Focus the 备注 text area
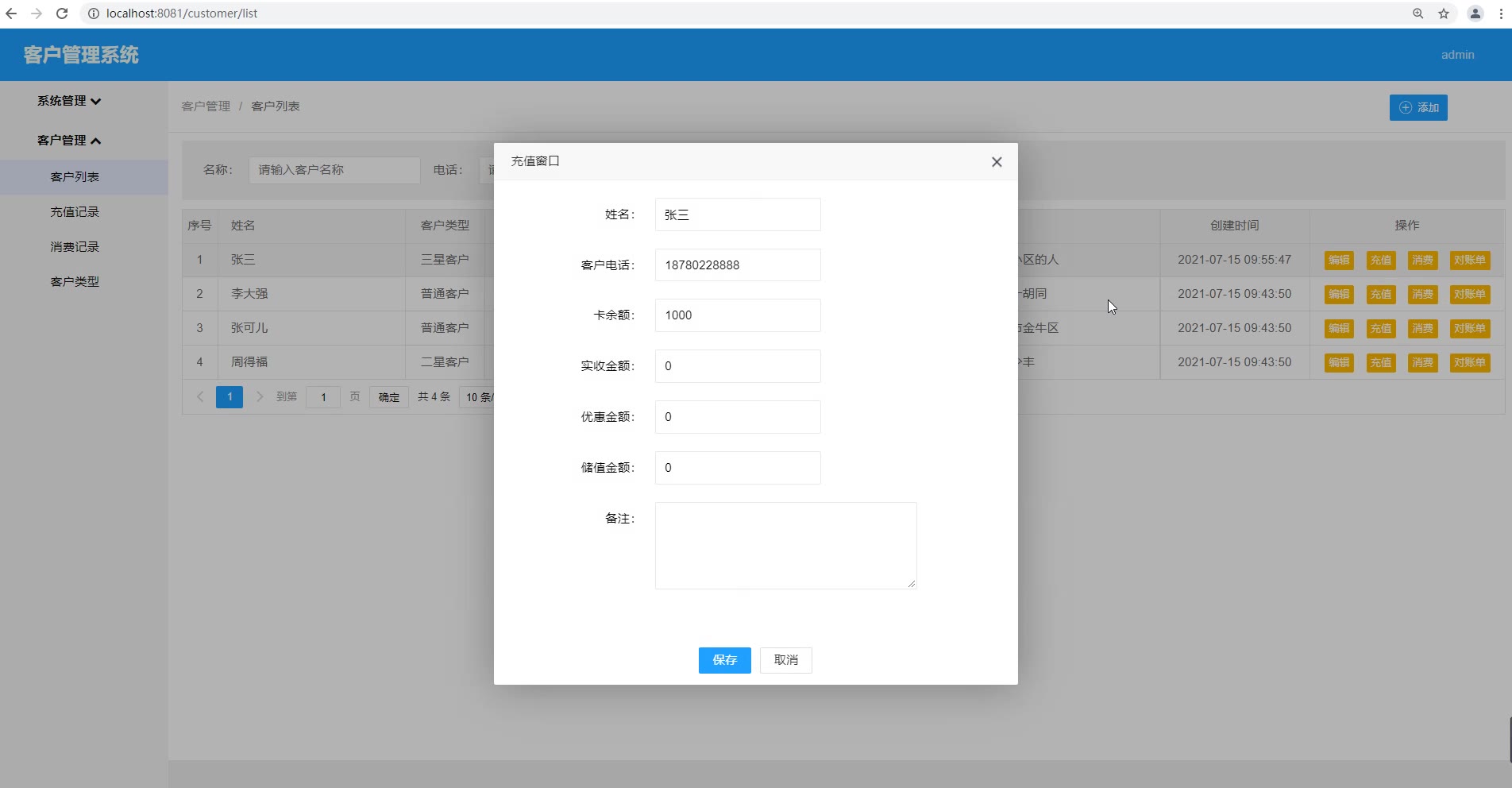 click(x=785, y=546)
